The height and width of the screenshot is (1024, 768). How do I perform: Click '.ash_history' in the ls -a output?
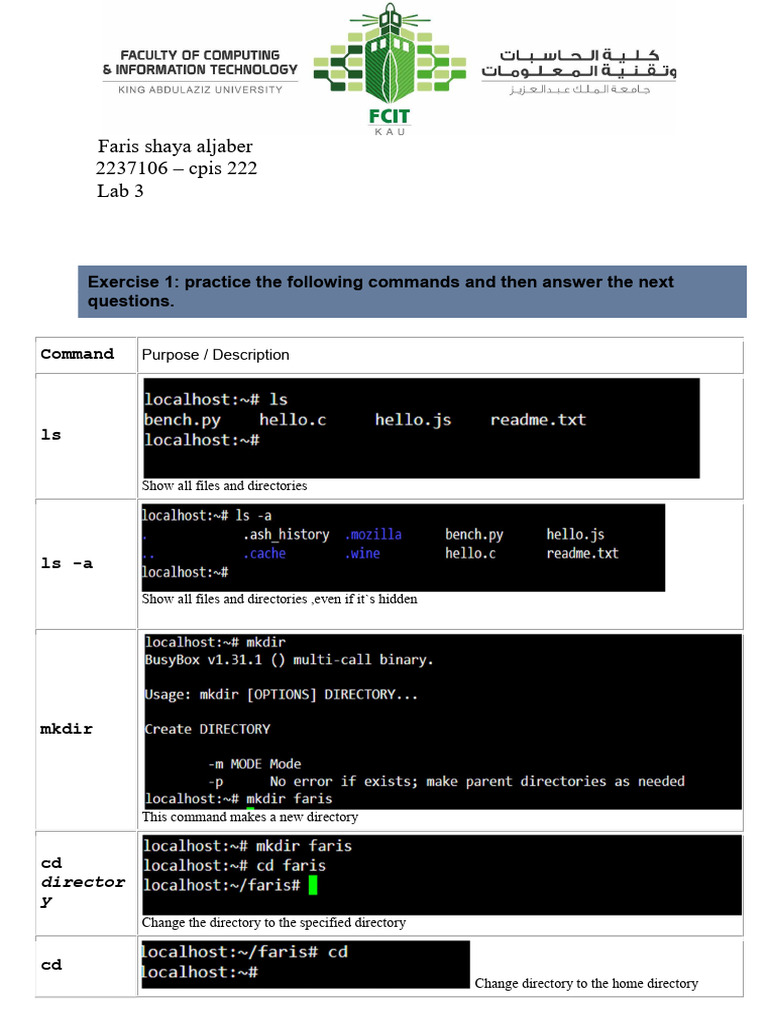click(x=286, y=534)
